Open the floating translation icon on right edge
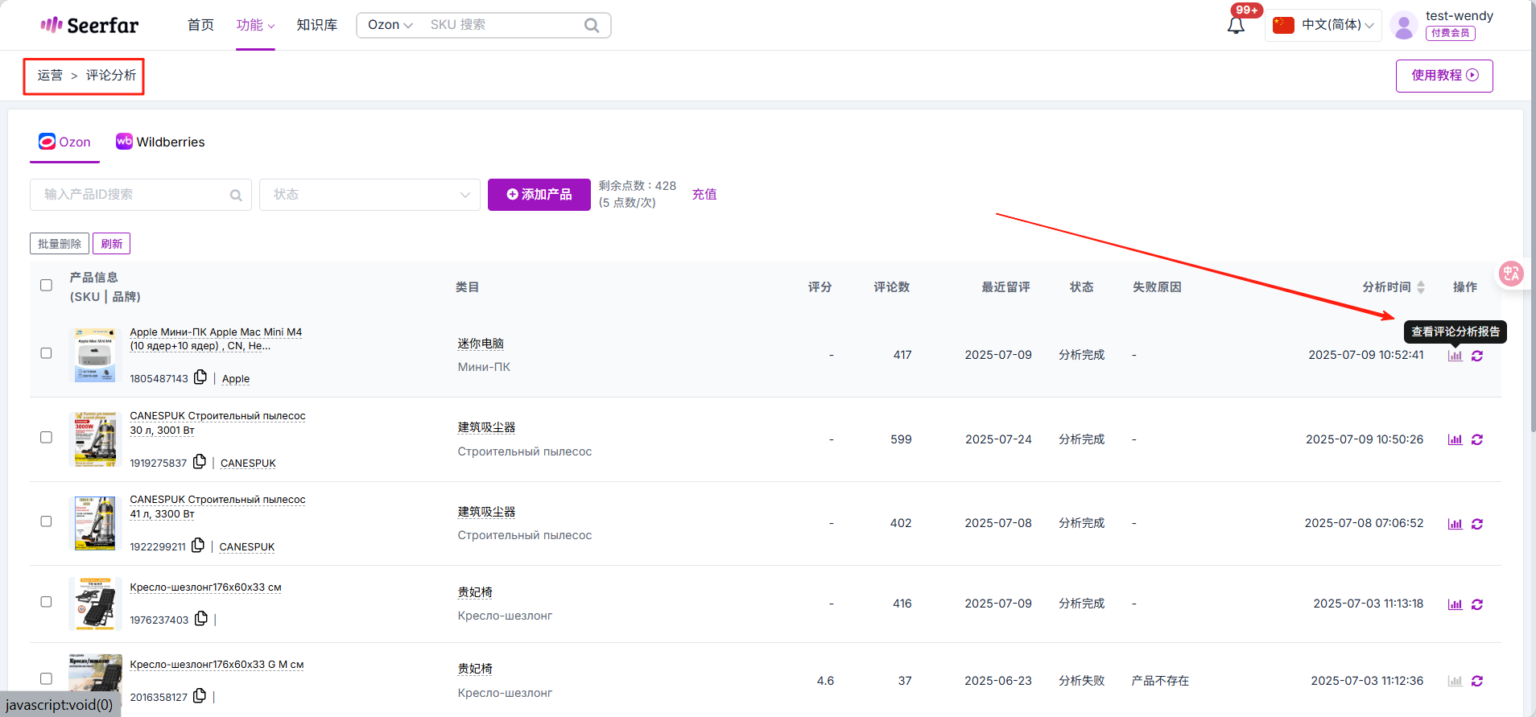1536x717 pixels. point(1510,272)
